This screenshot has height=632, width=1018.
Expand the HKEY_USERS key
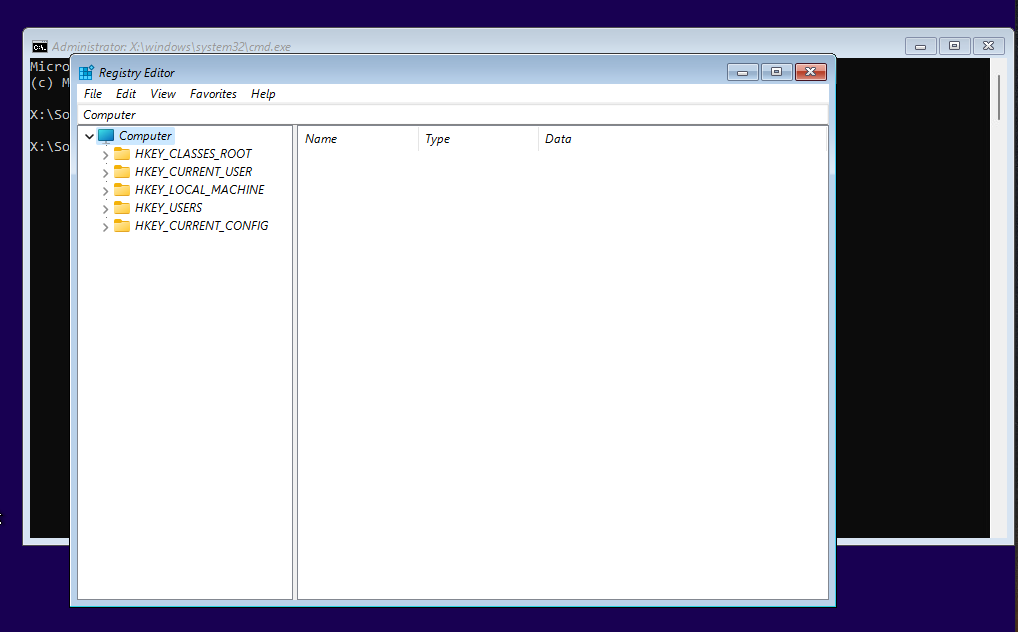(105, 209)
